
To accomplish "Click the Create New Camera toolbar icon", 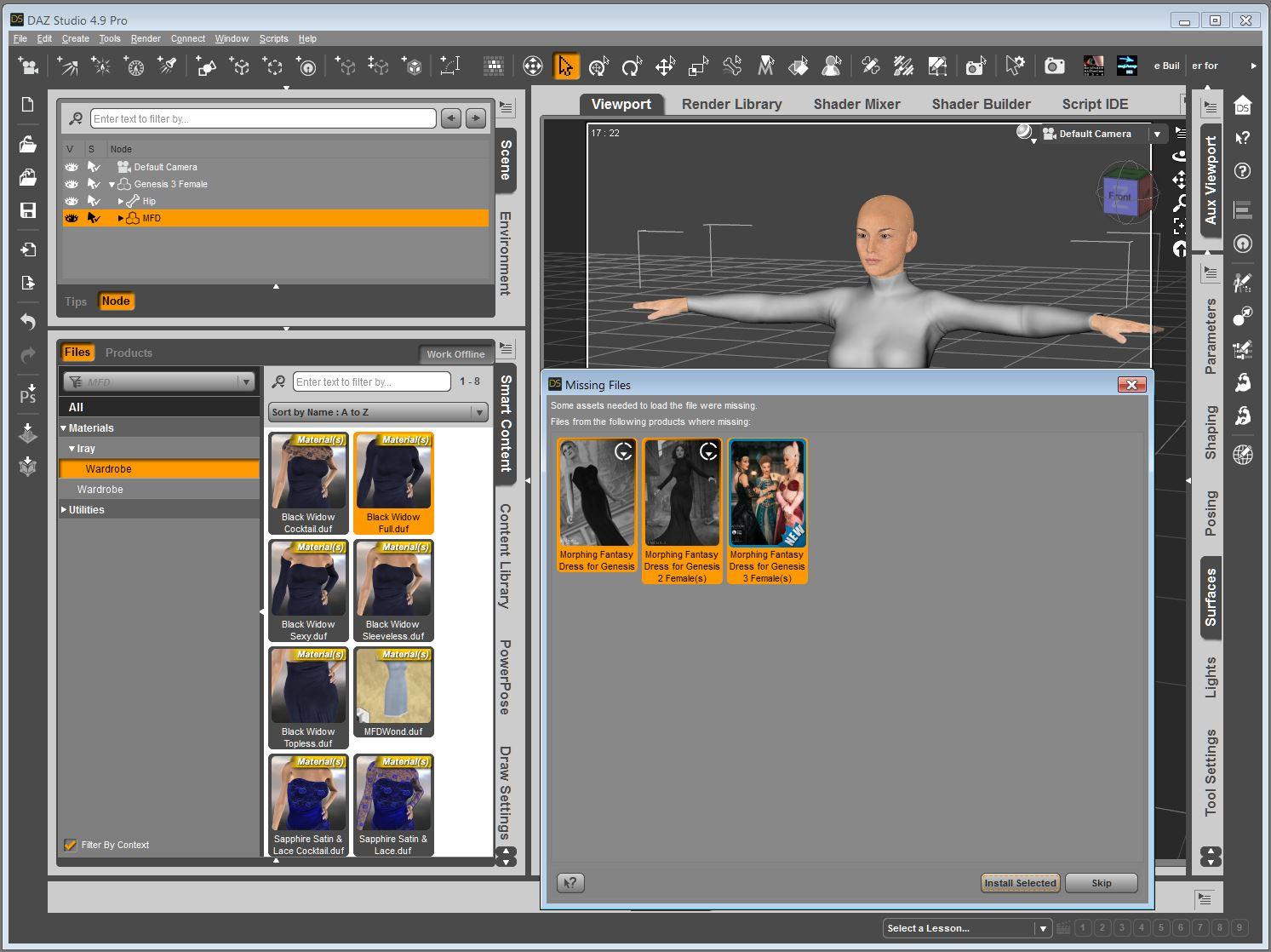I will pyautogui.click(x=29, y=66).
